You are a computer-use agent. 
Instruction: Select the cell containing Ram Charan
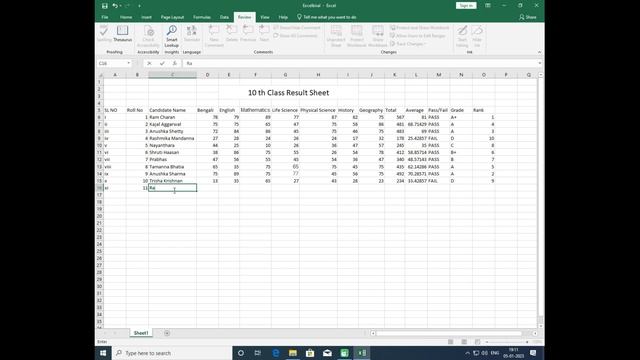pyautogui.click(x=172, y=117)
